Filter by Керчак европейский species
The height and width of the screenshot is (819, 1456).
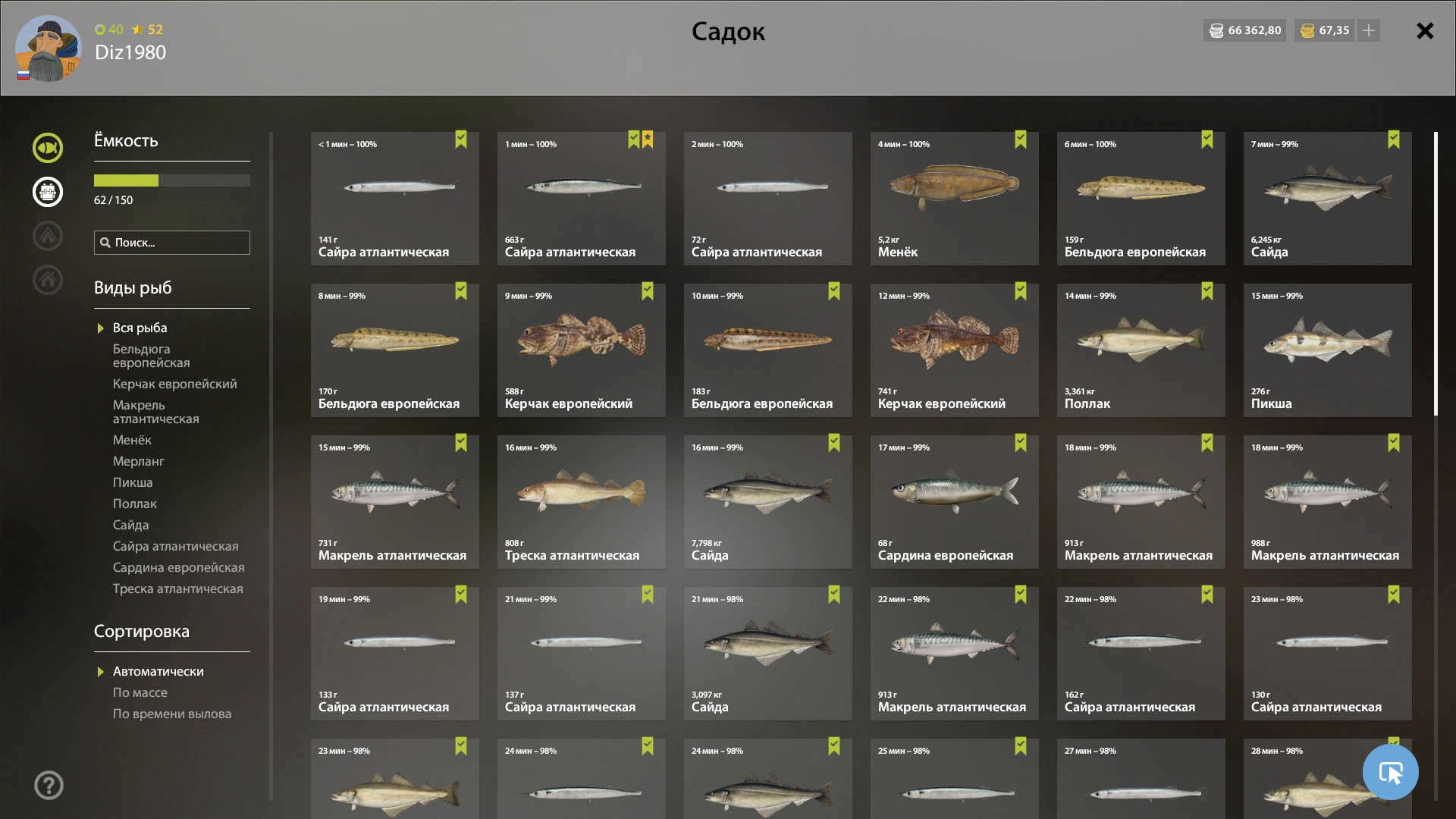175,384
